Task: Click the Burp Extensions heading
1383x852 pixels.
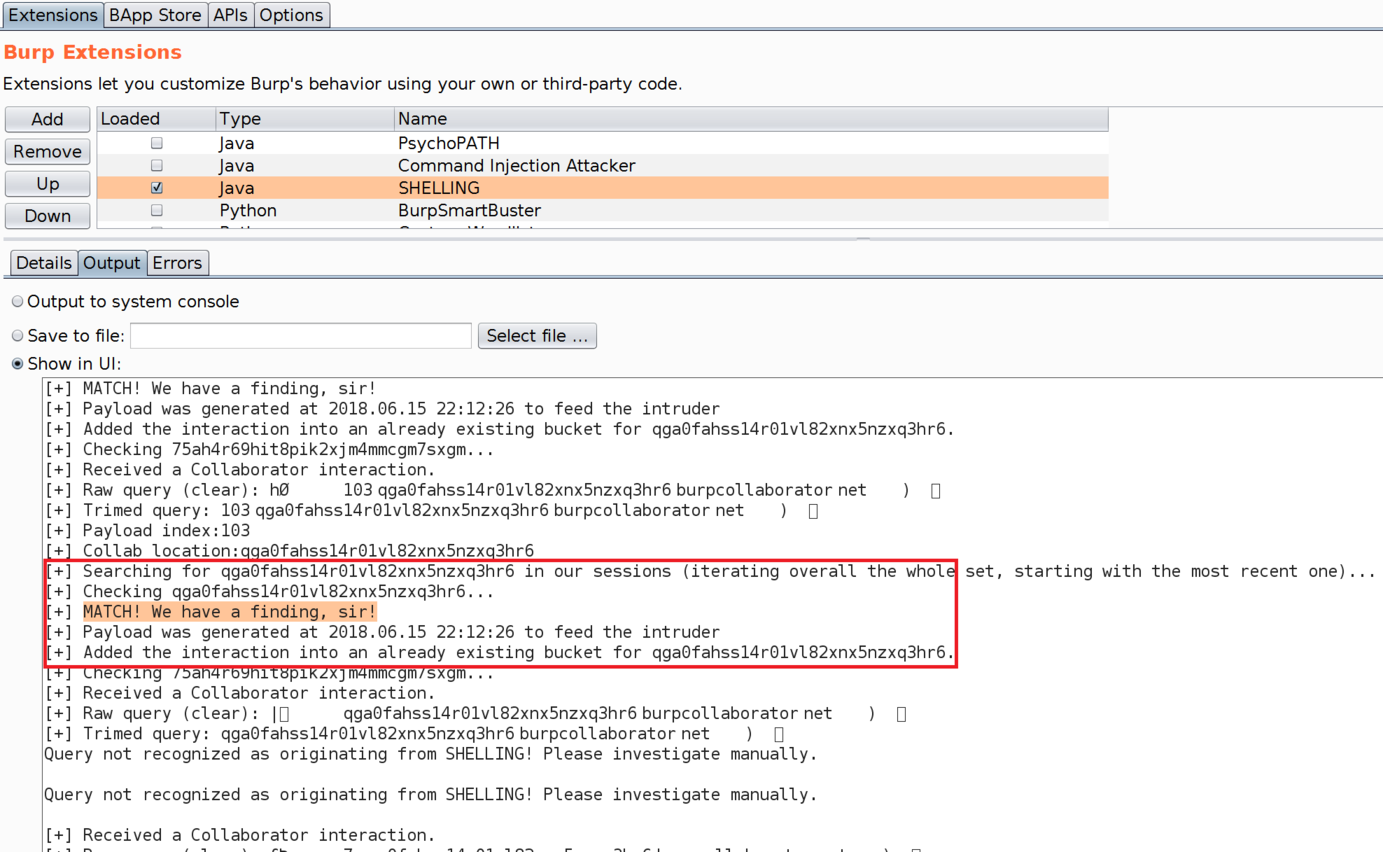Action: pyautogui.click(x=93, y=52)
